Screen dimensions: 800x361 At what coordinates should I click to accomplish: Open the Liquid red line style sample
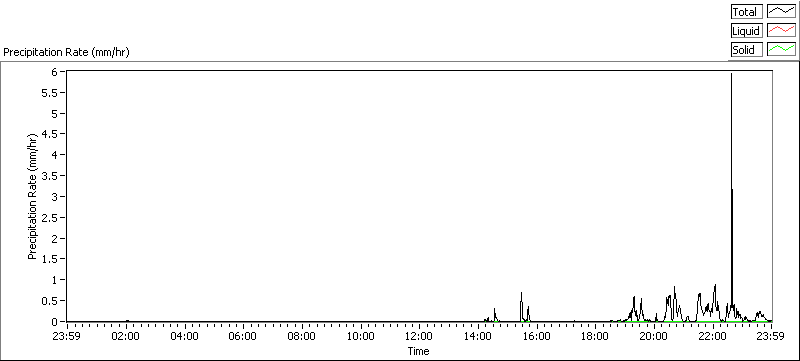click(781, 31)
